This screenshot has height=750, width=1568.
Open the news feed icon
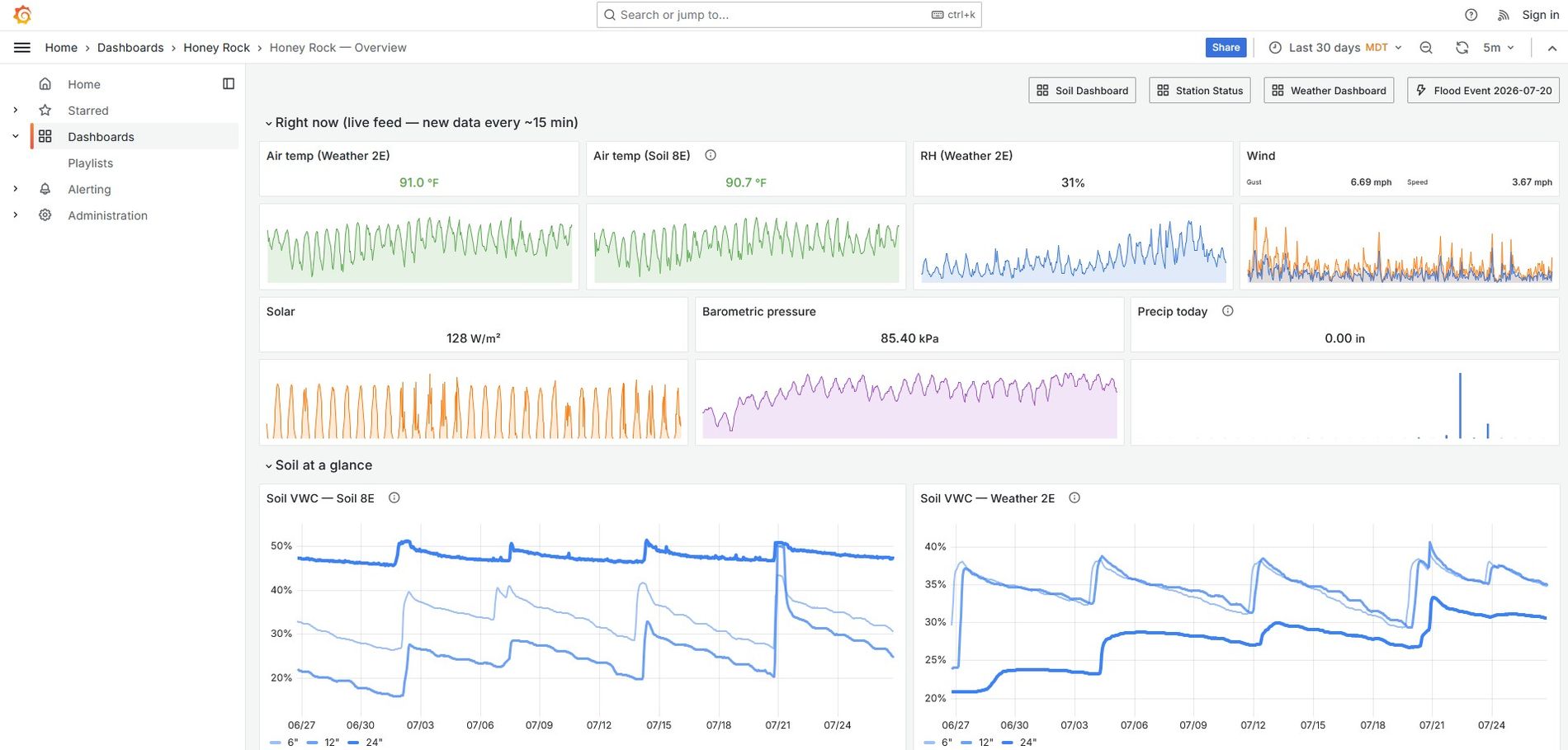point(1504,15)
